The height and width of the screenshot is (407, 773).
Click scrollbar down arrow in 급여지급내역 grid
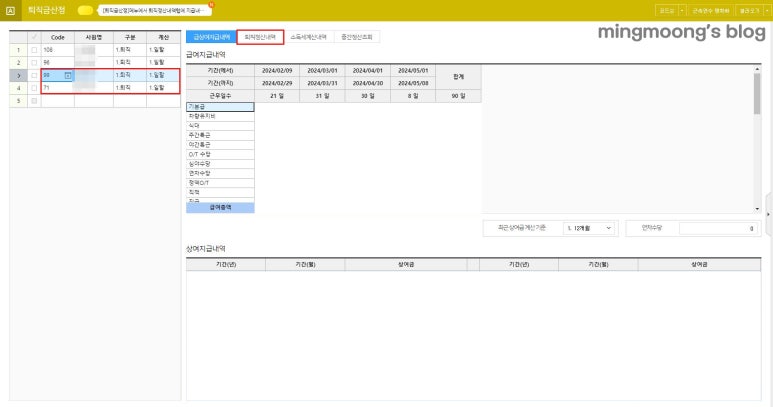coord(757,209)
